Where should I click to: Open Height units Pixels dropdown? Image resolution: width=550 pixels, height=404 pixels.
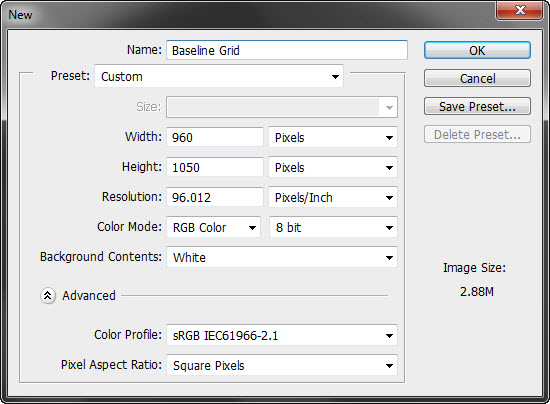333,167
